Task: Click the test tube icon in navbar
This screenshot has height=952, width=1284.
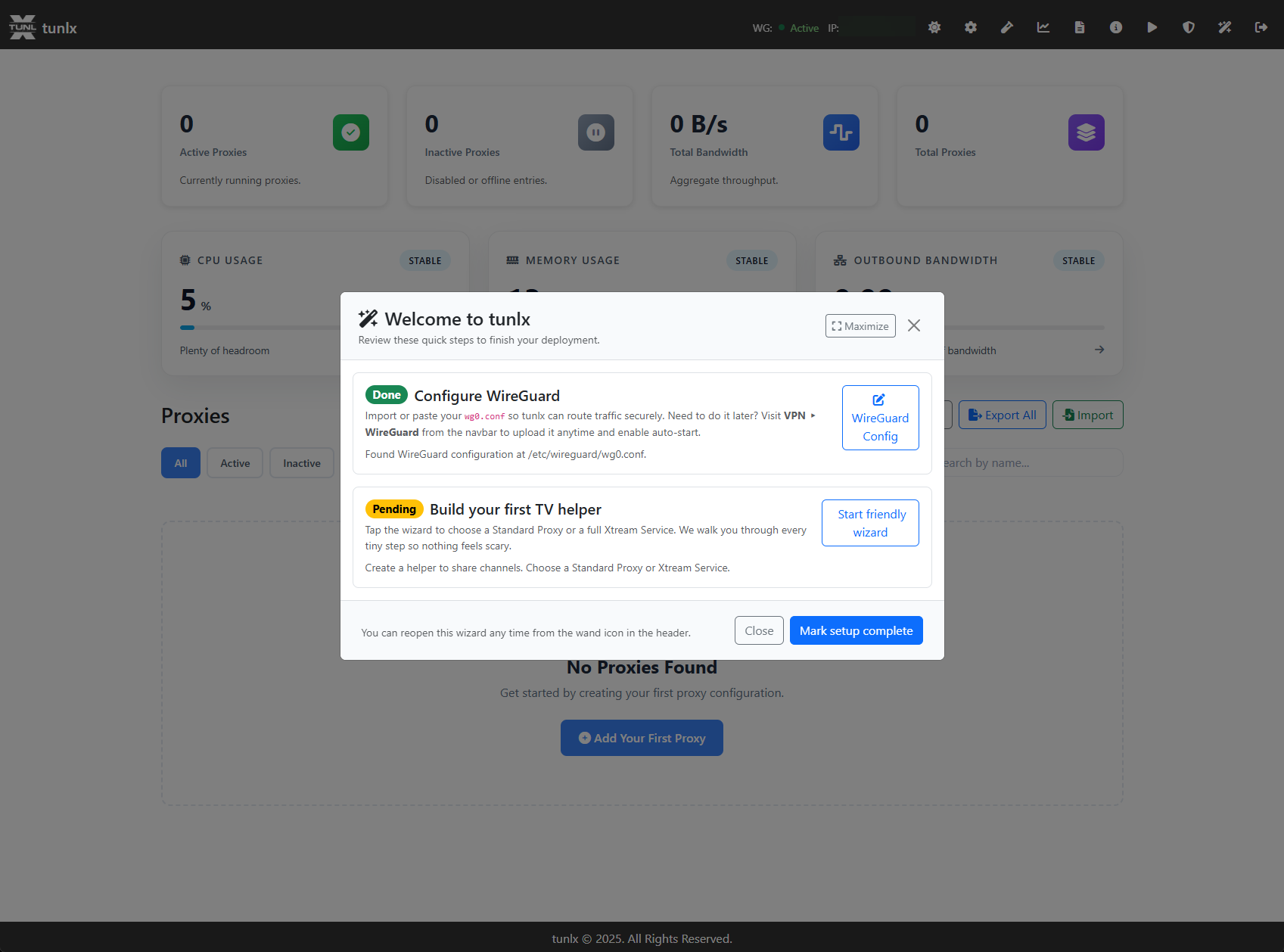Action: click(x=1007, y=27)
